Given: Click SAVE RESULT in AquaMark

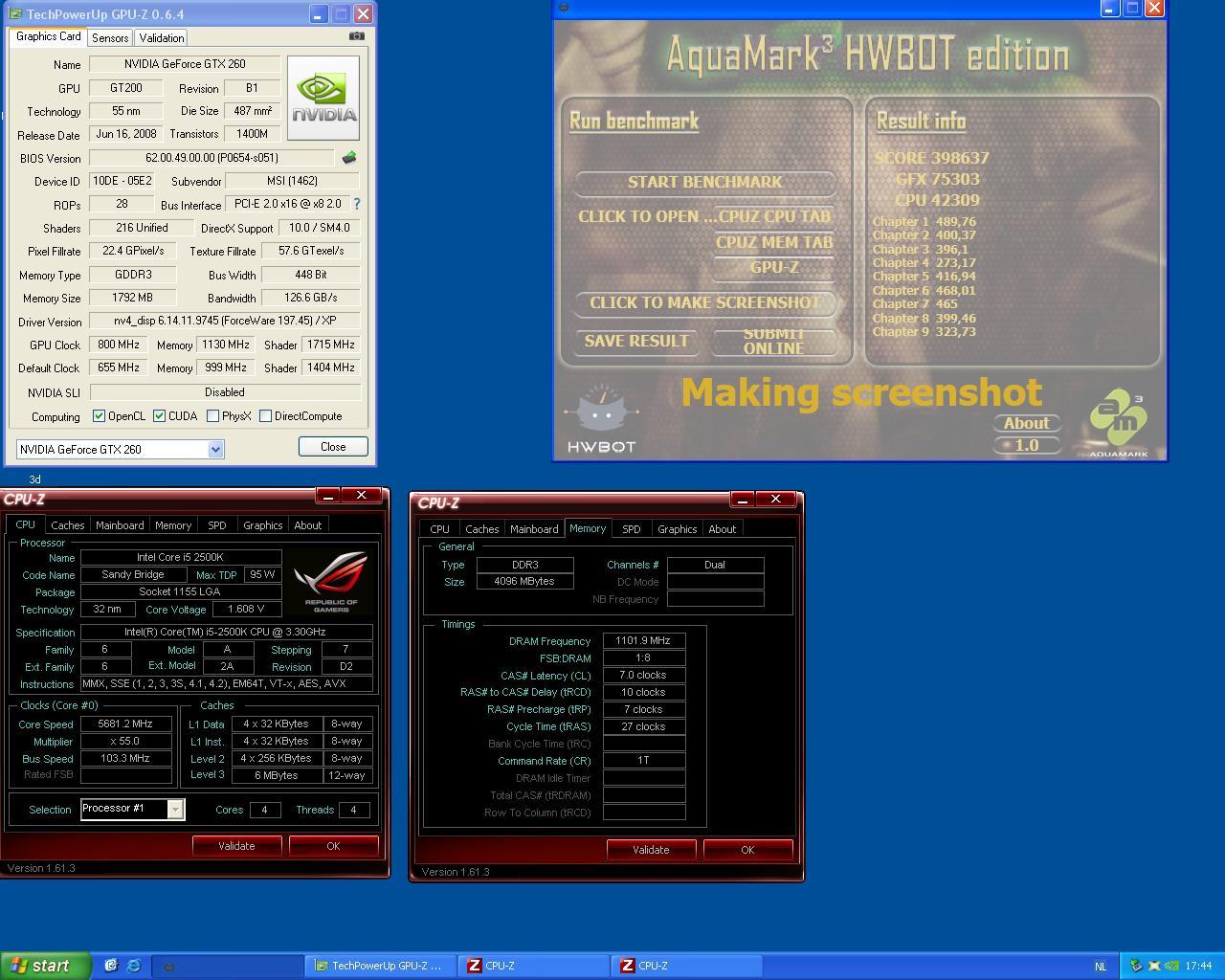Looking at the screenshot, I should click(636, 341).
